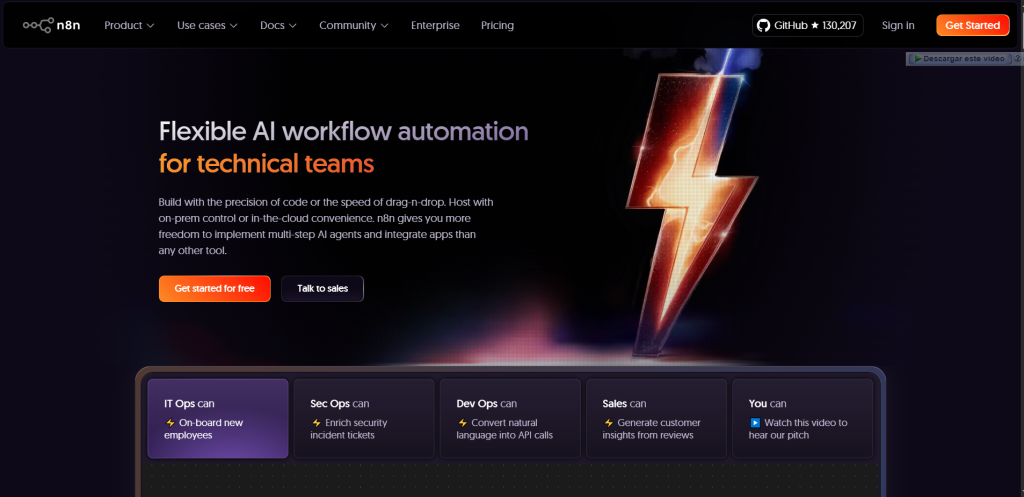Screen dimensions: 1024x497
Task: Click Get started for free button
Action: coord(214,288)
